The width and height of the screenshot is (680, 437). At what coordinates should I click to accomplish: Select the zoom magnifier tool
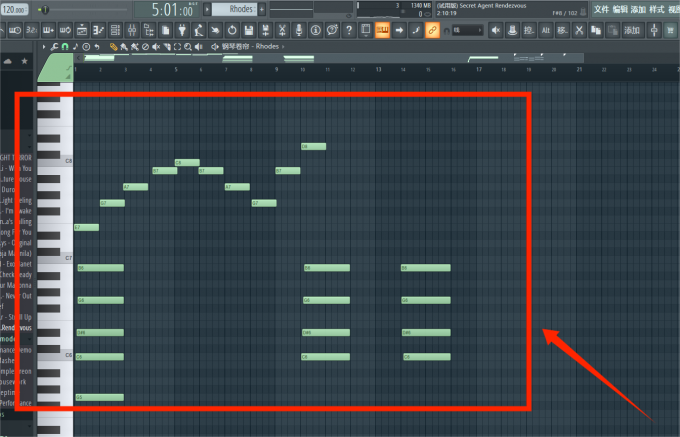click(188, 46)
